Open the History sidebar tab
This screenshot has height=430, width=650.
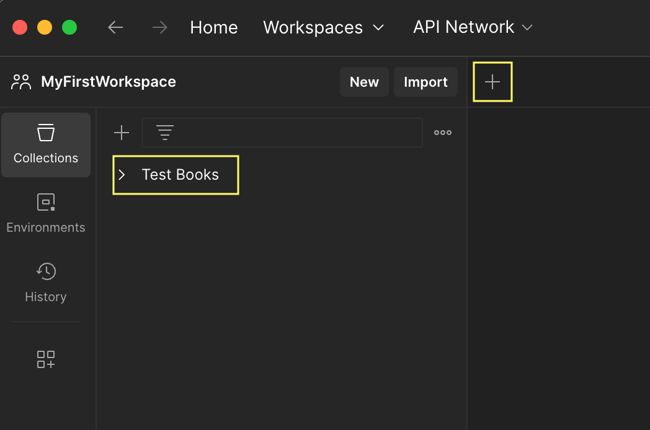tap(46, 283)
